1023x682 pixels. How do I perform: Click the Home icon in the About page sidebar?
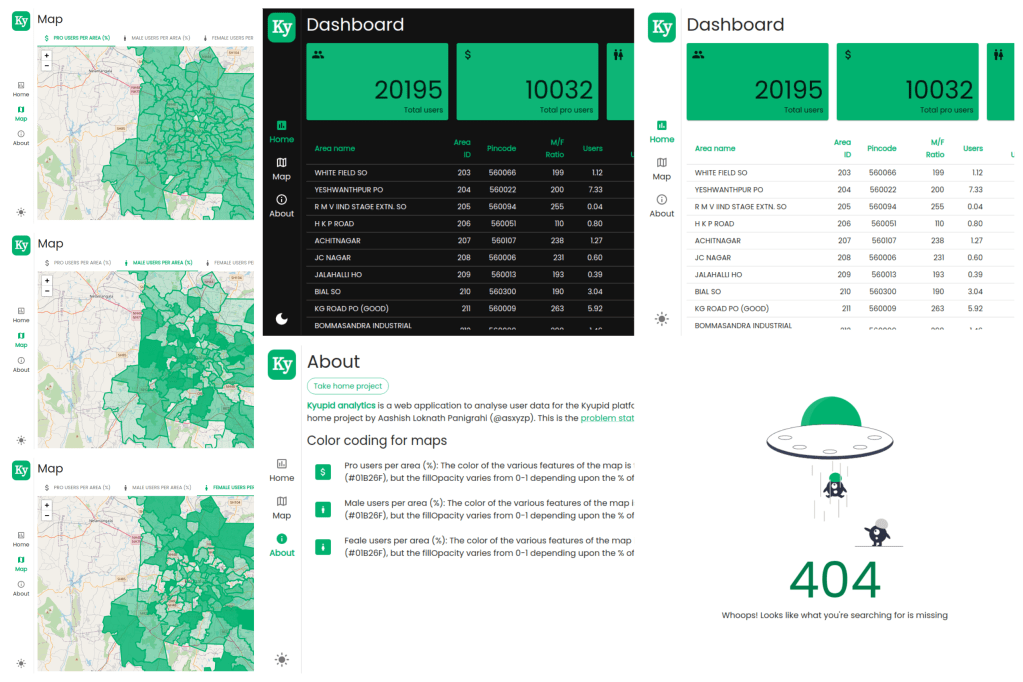tap(282, 470)
